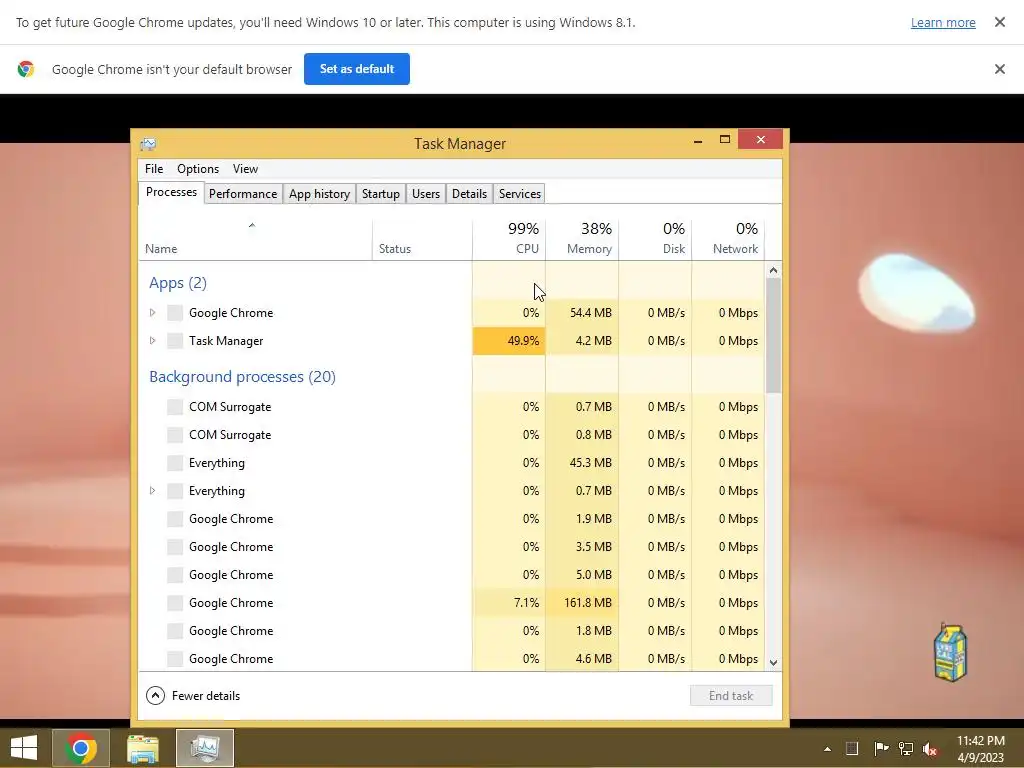Select the second COM Surrogate row

pos(451,435)
